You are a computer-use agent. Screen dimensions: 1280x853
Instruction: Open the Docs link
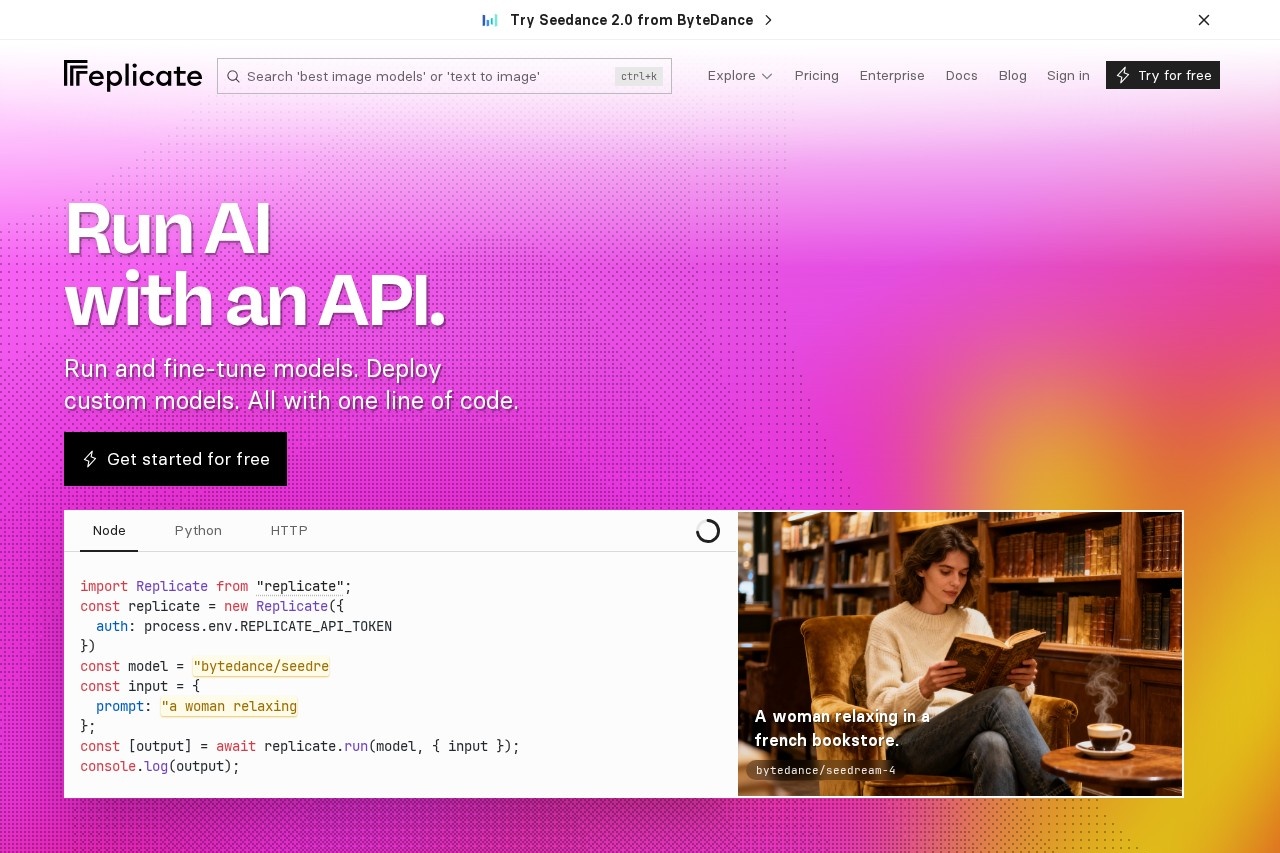pyautogui.click(x=962, y=75)
